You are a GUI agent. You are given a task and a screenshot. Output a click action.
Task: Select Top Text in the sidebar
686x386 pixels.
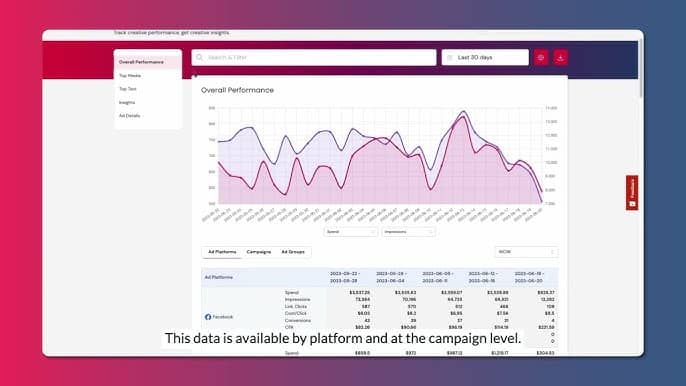[x=128, y=89]
